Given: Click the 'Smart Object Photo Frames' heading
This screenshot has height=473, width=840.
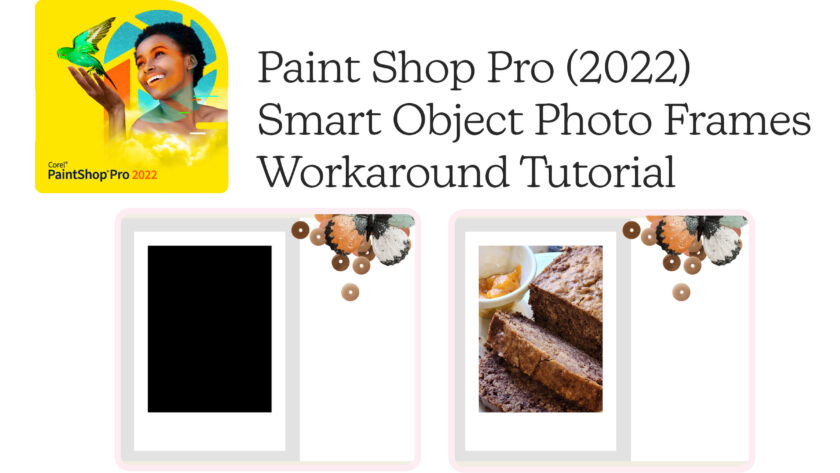Looking at the screenshot, I should click(x=534, y=120).
